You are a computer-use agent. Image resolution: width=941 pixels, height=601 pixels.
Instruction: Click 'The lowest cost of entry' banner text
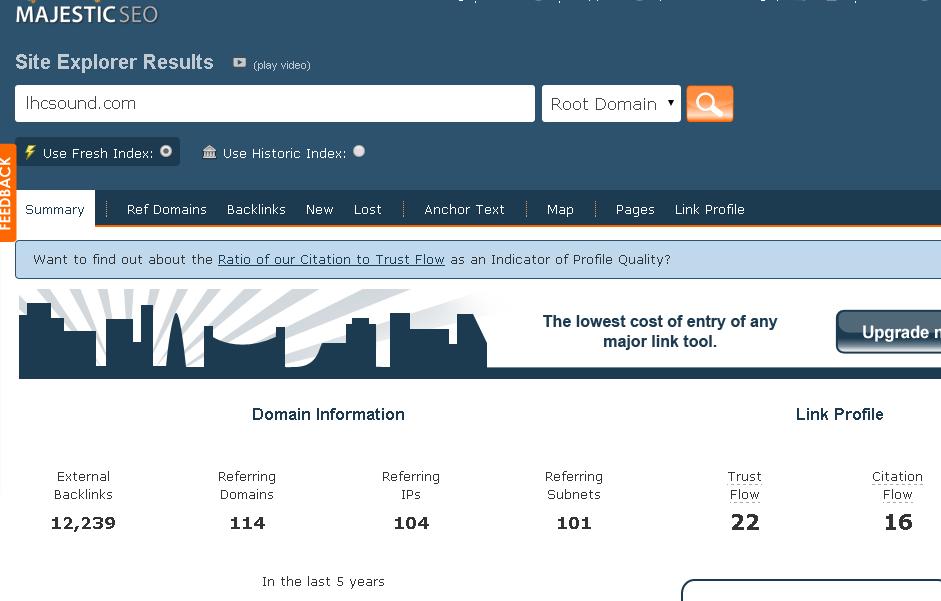pos(660,331)
